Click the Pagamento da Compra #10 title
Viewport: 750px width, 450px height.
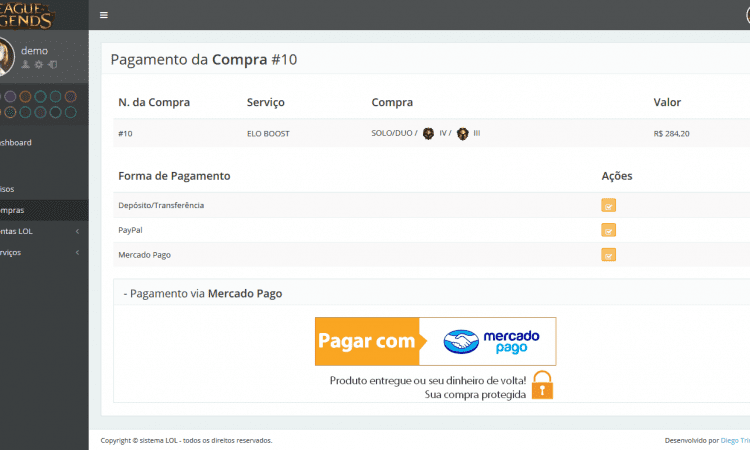tap(204, 60)
